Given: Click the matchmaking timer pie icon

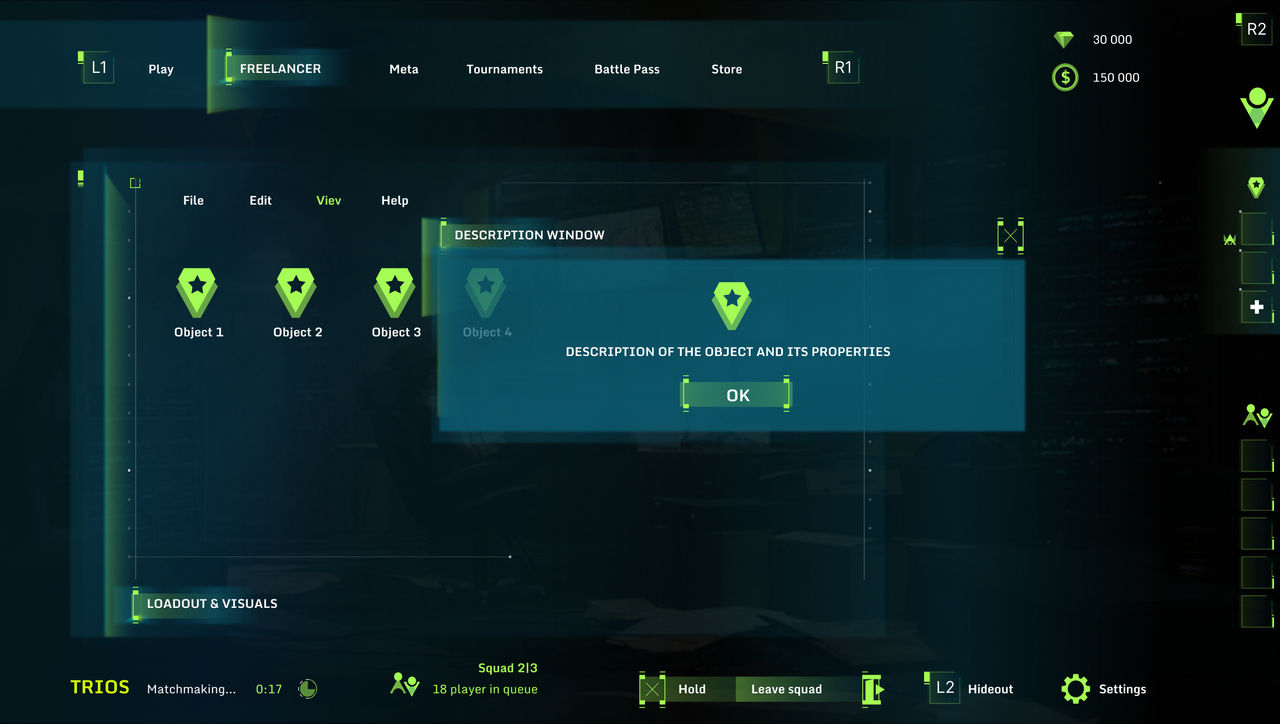Looking at the screenshot, I should (x=308, y=689).
